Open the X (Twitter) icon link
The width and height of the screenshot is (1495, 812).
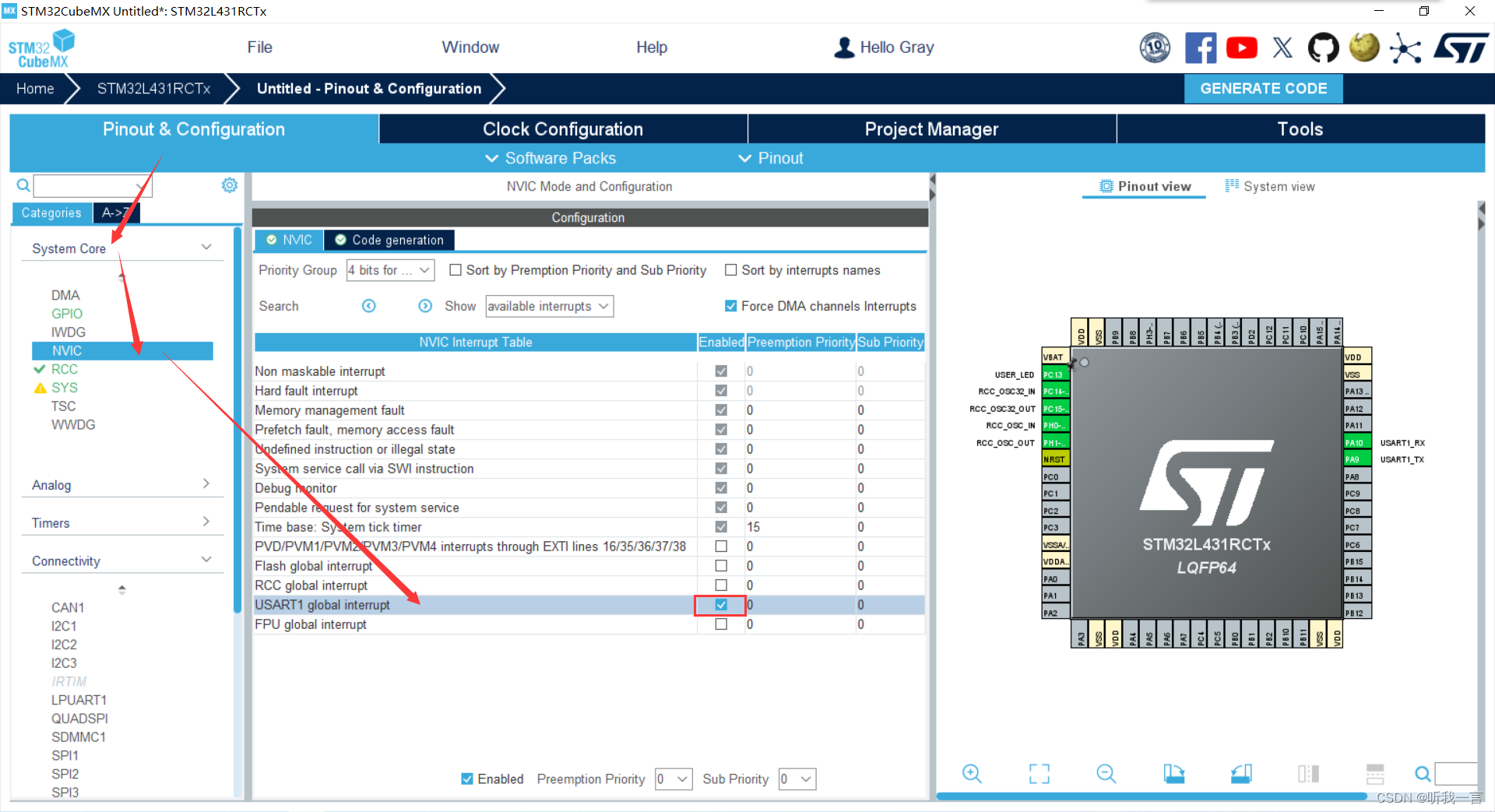click(x=1282, y=47)
